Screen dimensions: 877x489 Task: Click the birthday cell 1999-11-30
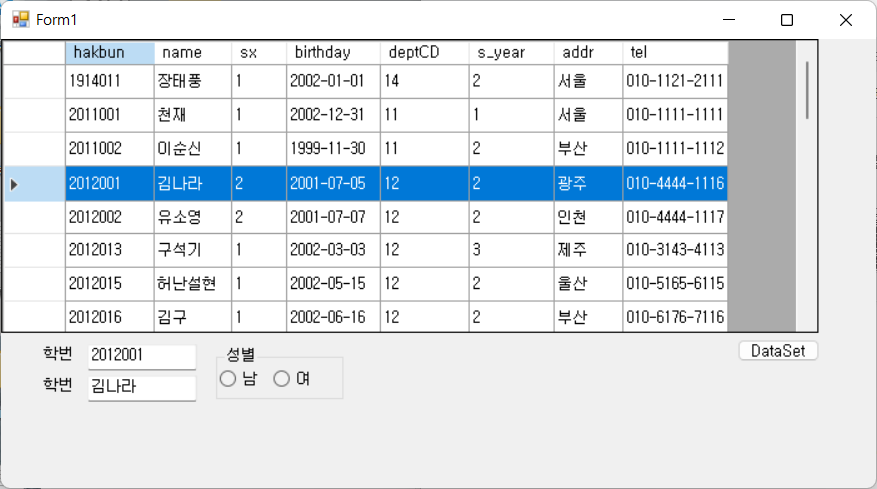coord(333,149)
